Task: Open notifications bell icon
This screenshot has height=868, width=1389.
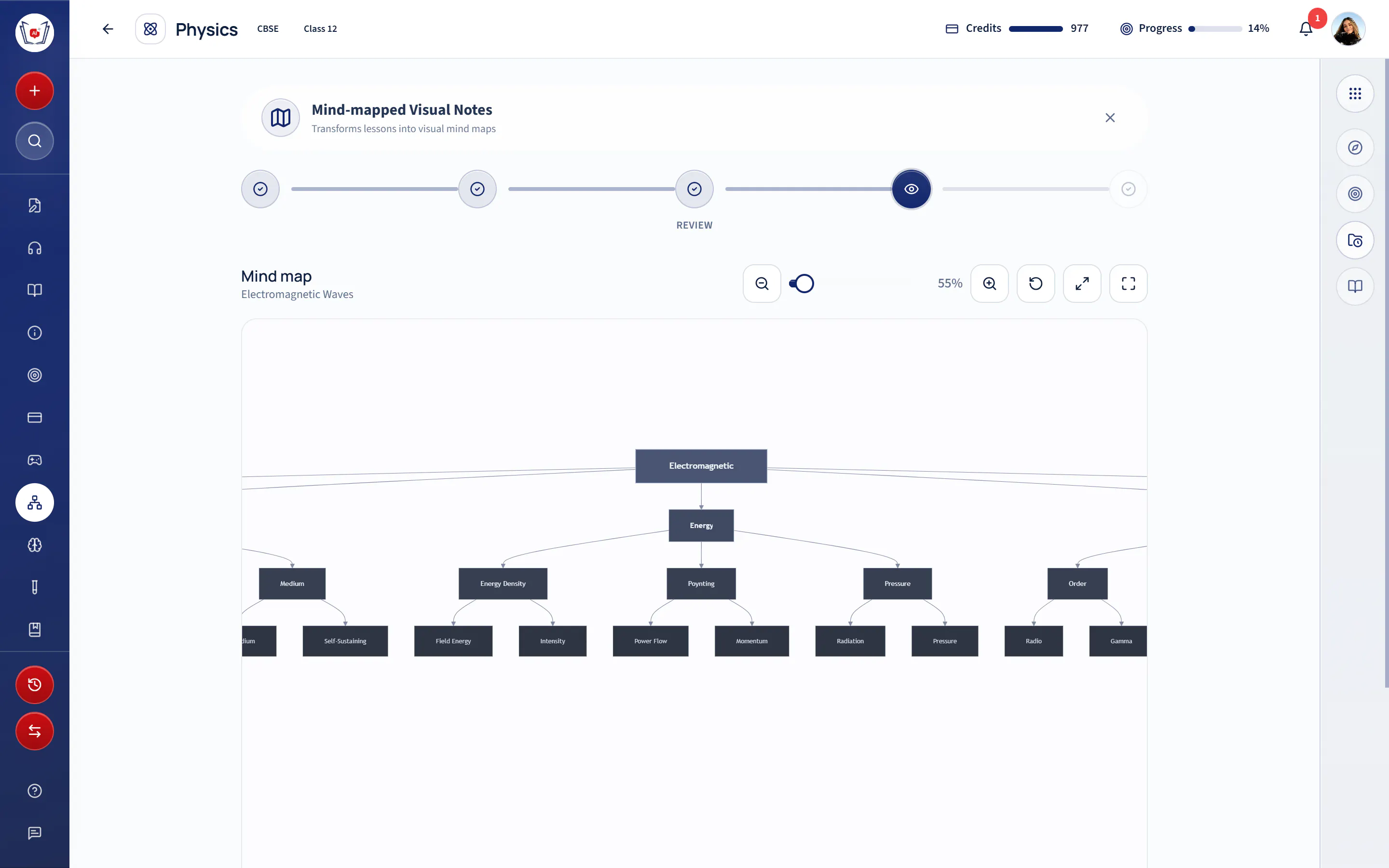Action: (1306, 29)
